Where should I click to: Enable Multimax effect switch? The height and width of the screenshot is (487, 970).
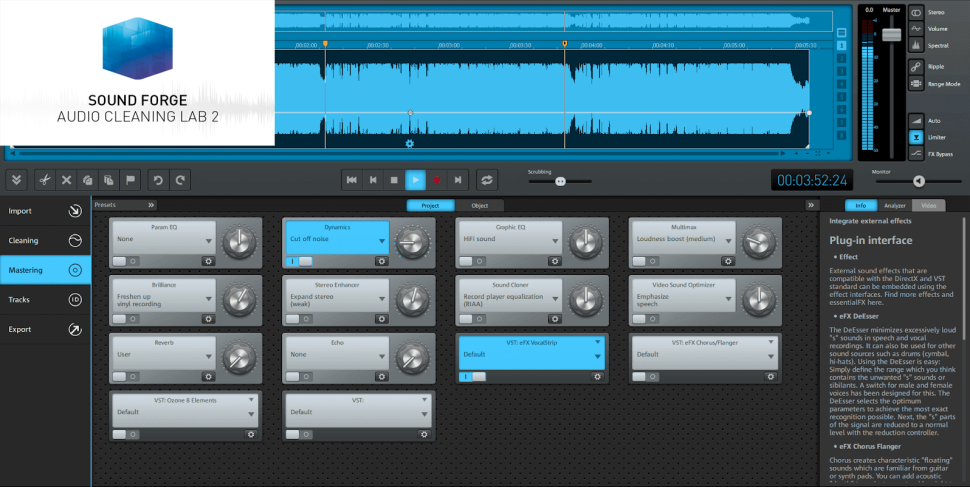point(645,261)
